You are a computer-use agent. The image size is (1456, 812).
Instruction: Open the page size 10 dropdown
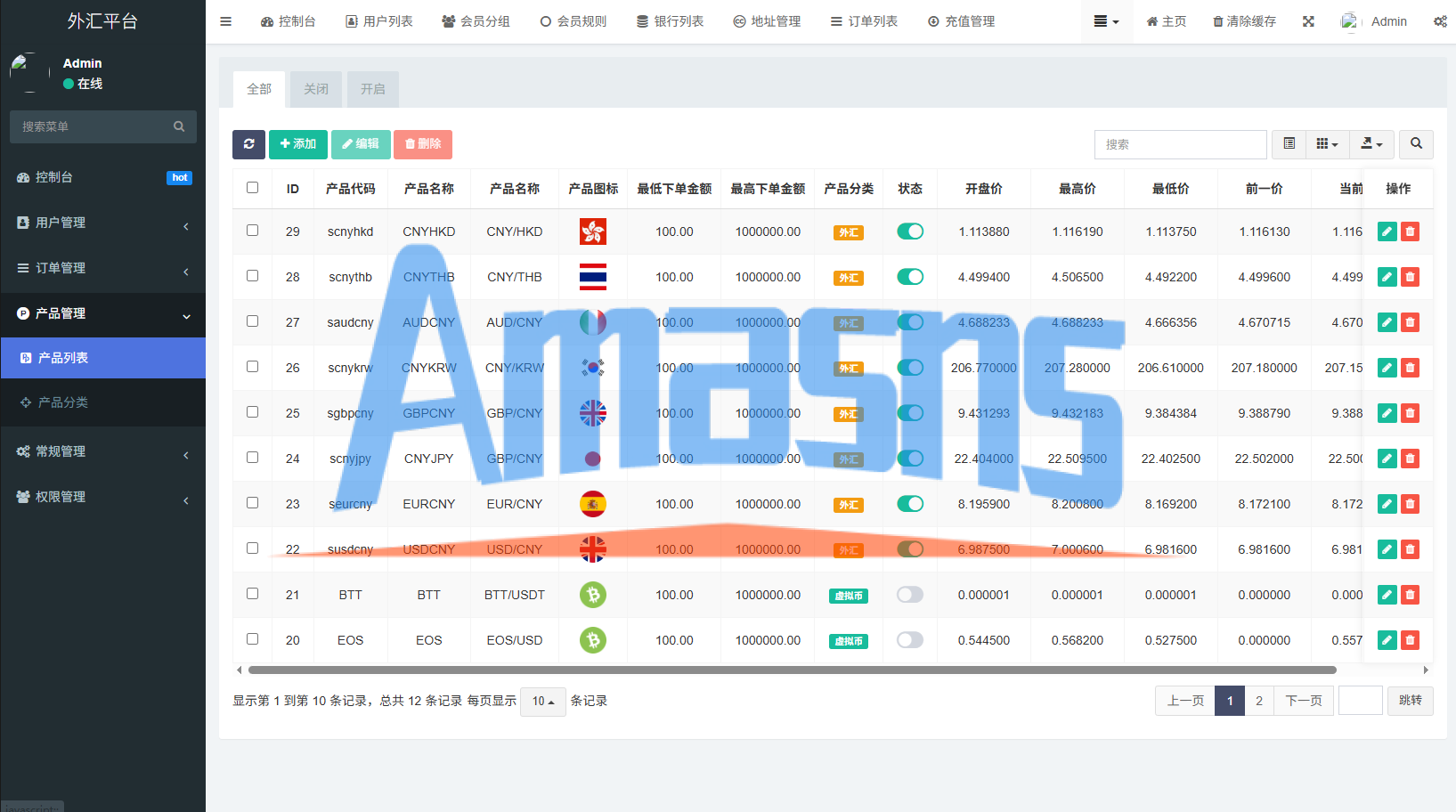click(x=543, y=702)
